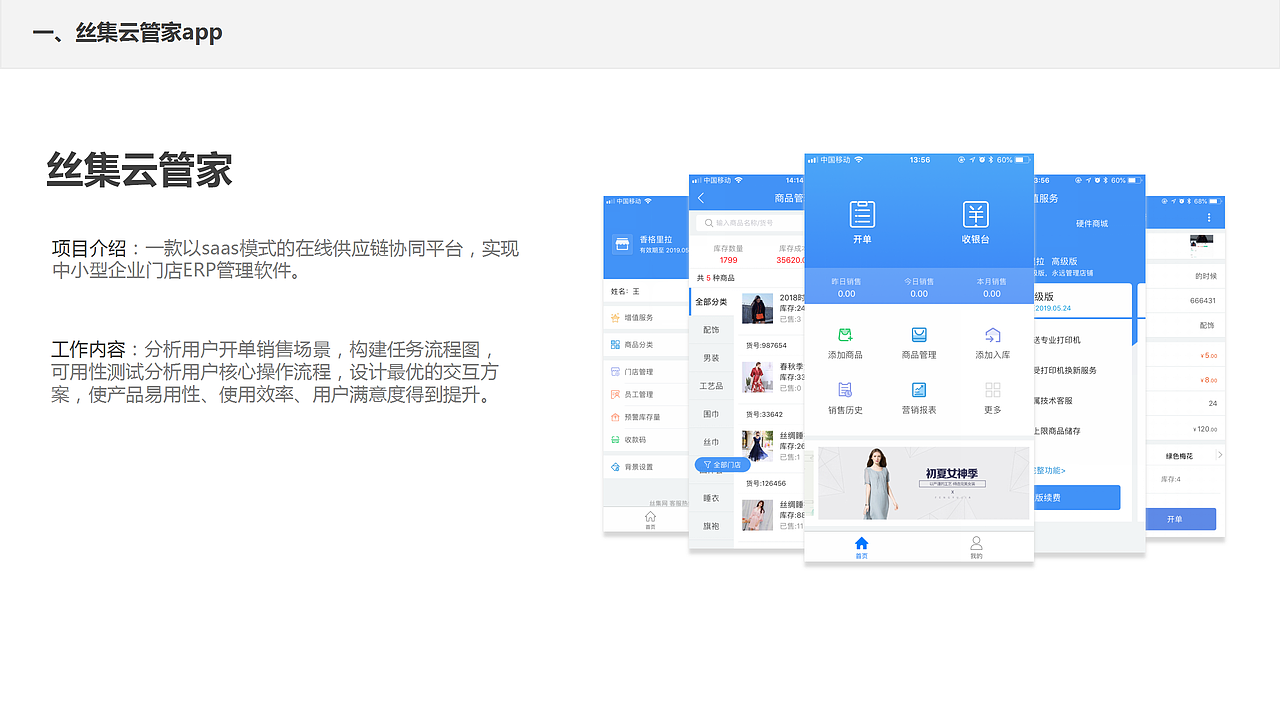Click the blue 续费 renew button
The width and height of the screenshot is (1280, 720).
pos(1076,498)
